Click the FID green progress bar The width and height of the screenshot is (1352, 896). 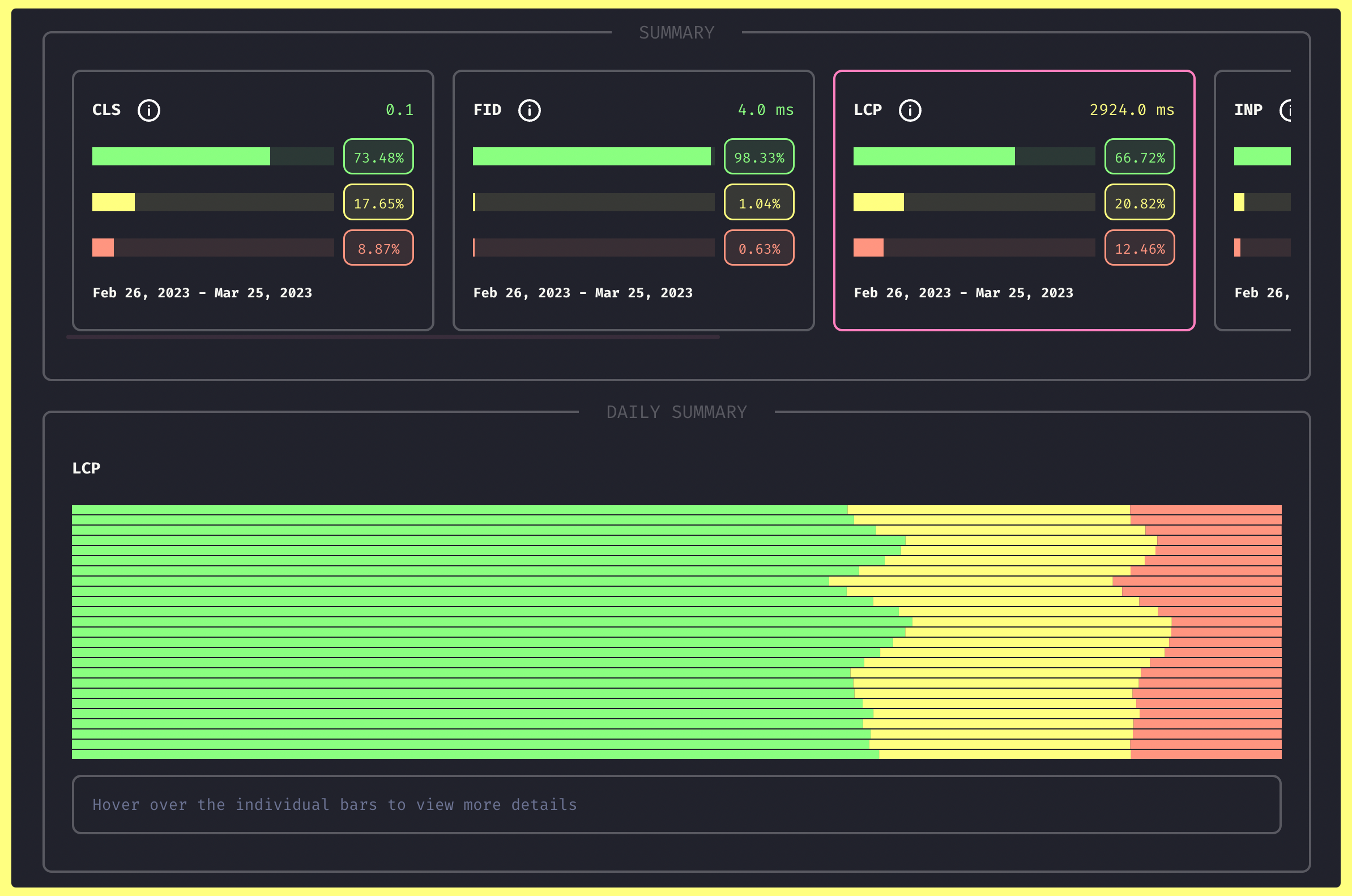(594, 156)
